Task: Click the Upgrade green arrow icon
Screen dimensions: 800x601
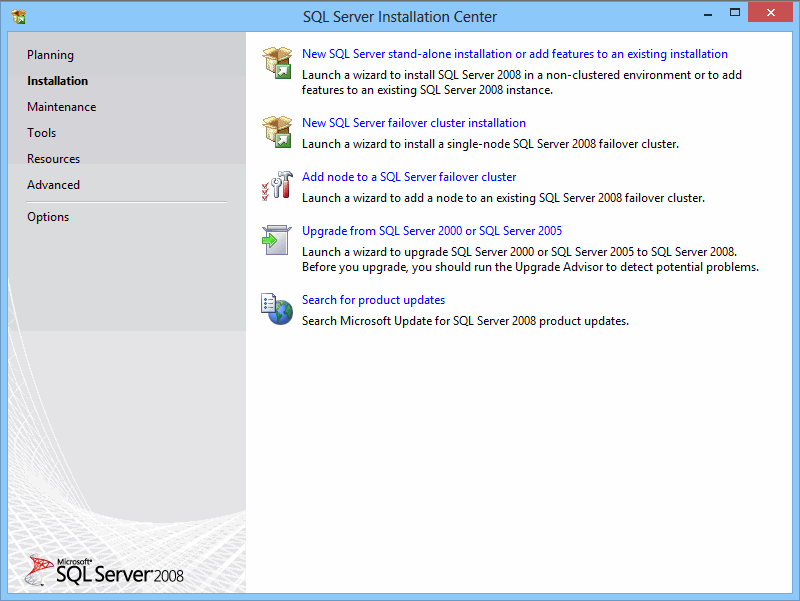Action: (x=277, y=240)
